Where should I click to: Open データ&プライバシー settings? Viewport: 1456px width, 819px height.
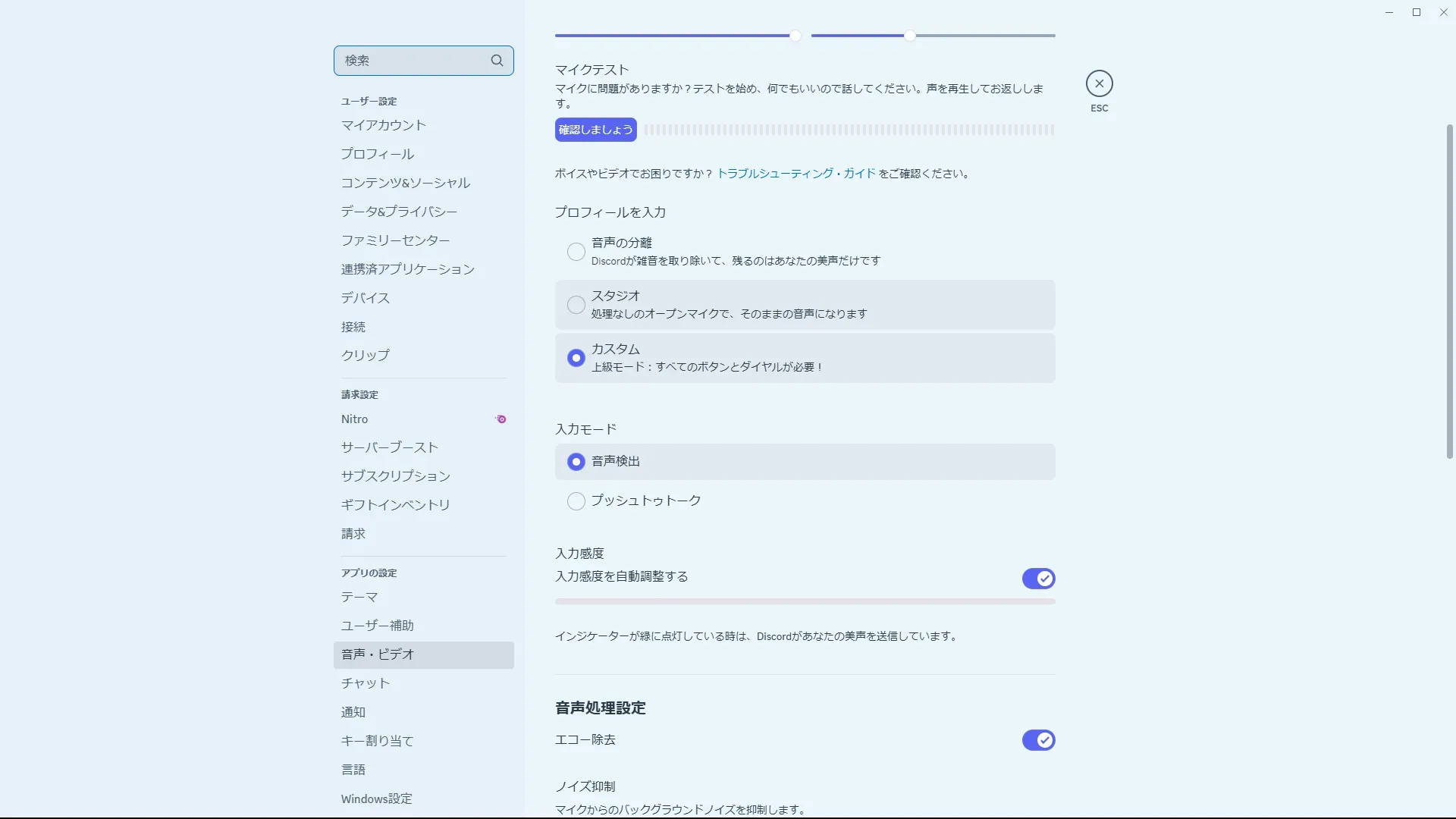tap(399, 212)
